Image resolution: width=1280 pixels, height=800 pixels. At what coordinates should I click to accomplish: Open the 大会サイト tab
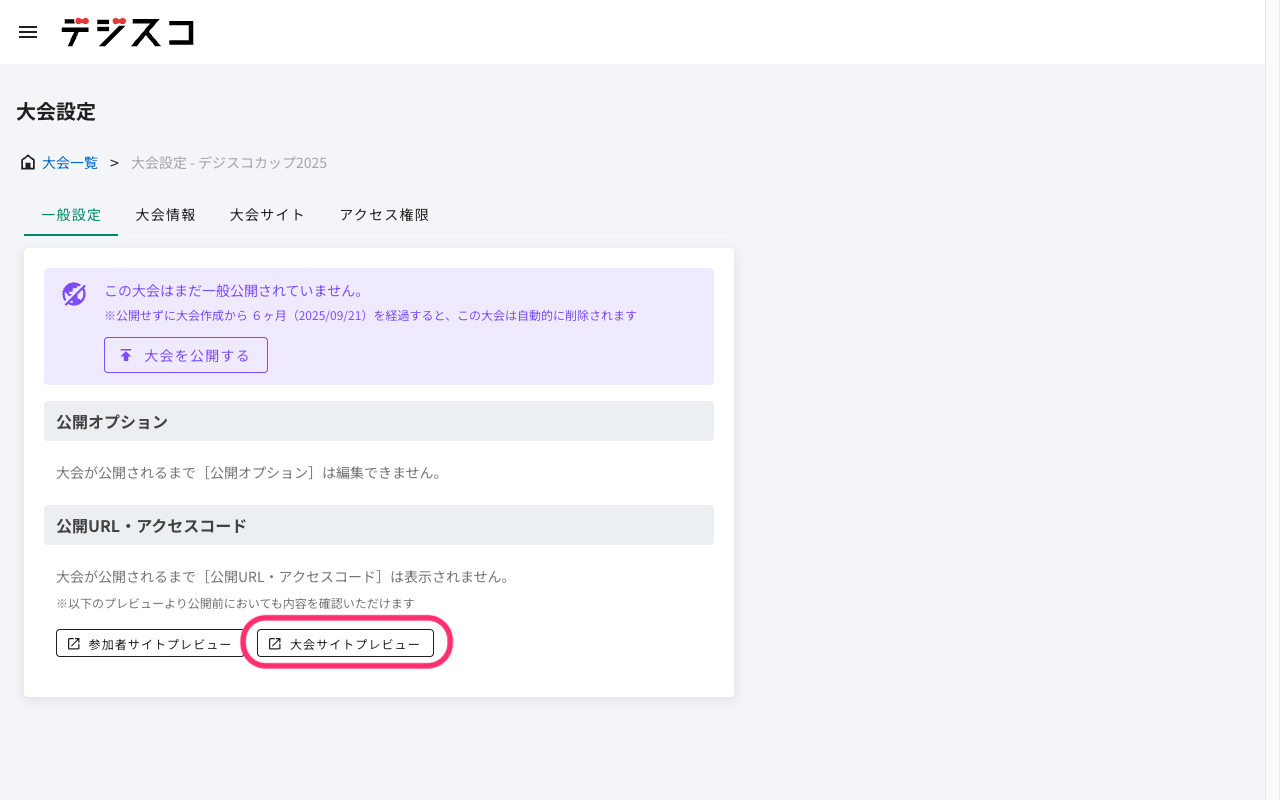pos(267,215)
